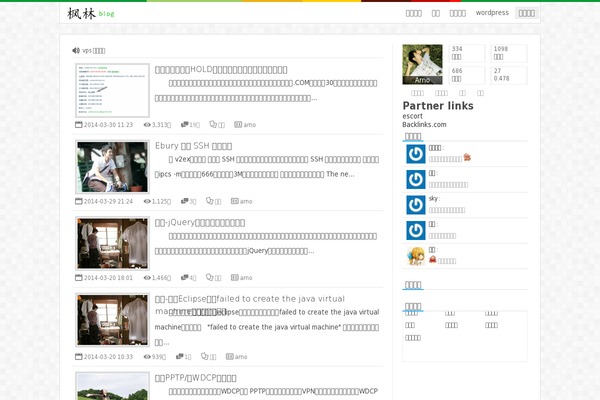Click the green landscape thumbnail of PPTP post
This screenshot has height=400, width=600.
tap(112, 386)
